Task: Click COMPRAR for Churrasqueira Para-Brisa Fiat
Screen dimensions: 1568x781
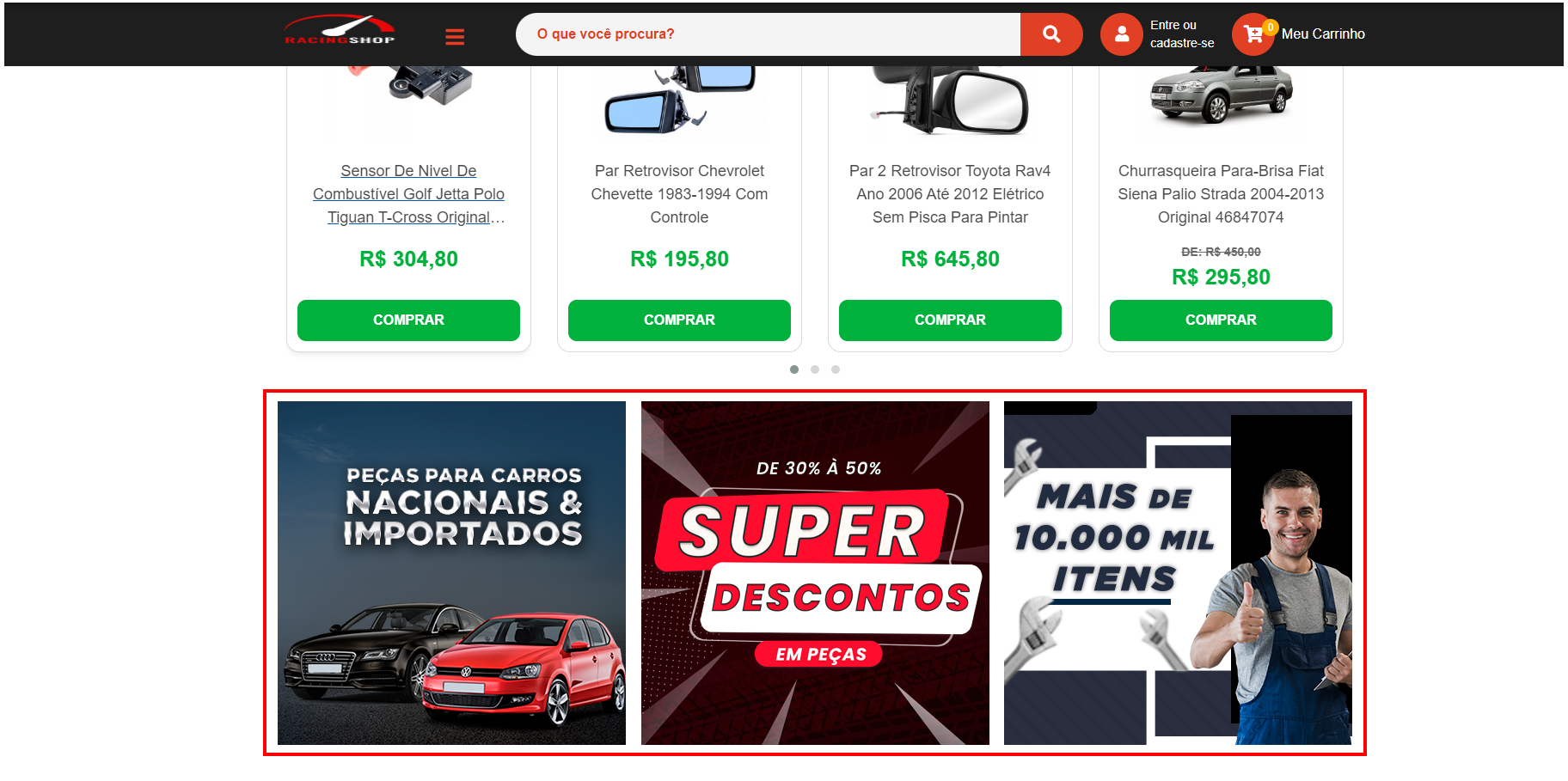Action: point(1221,320)
